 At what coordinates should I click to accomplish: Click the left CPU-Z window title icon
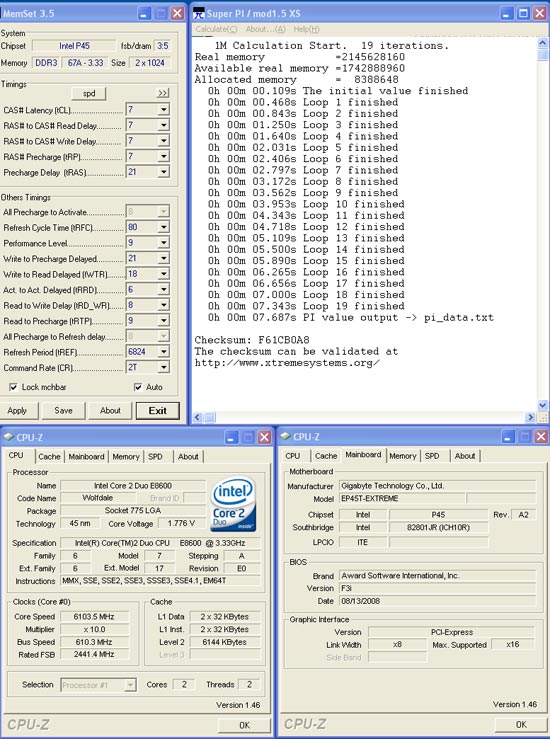click(8, 437)
